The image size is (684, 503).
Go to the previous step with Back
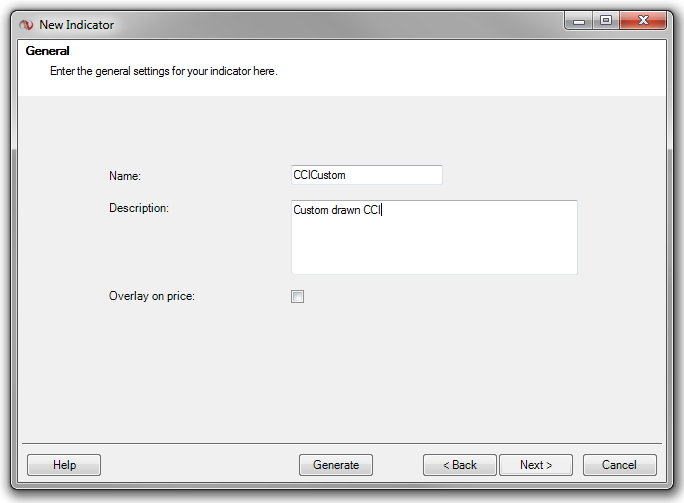point(460,465)
